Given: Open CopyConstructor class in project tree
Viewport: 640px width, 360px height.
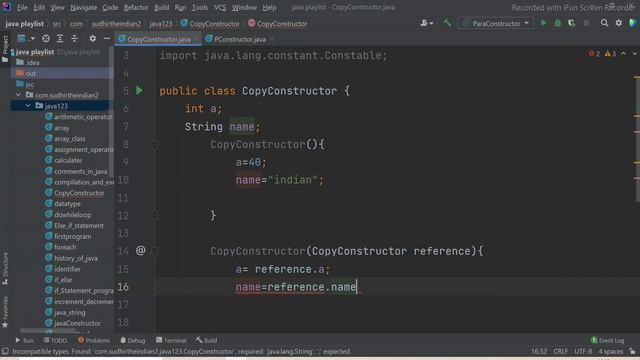Looking at the screenshot, I should point(75,193).
